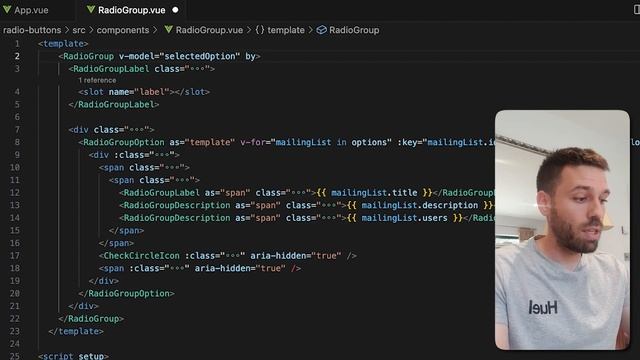This screenshot has height=360, width=640.
Task: Click closing '</RadioGroupOption>' tag
Action: click(127, 293)
